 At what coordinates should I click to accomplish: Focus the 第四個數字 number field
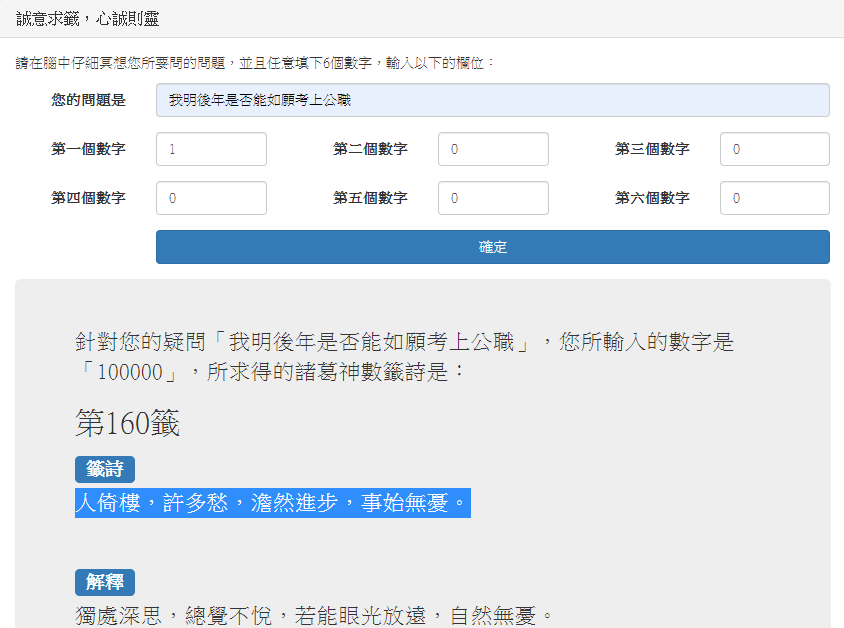tap(211, 198)
